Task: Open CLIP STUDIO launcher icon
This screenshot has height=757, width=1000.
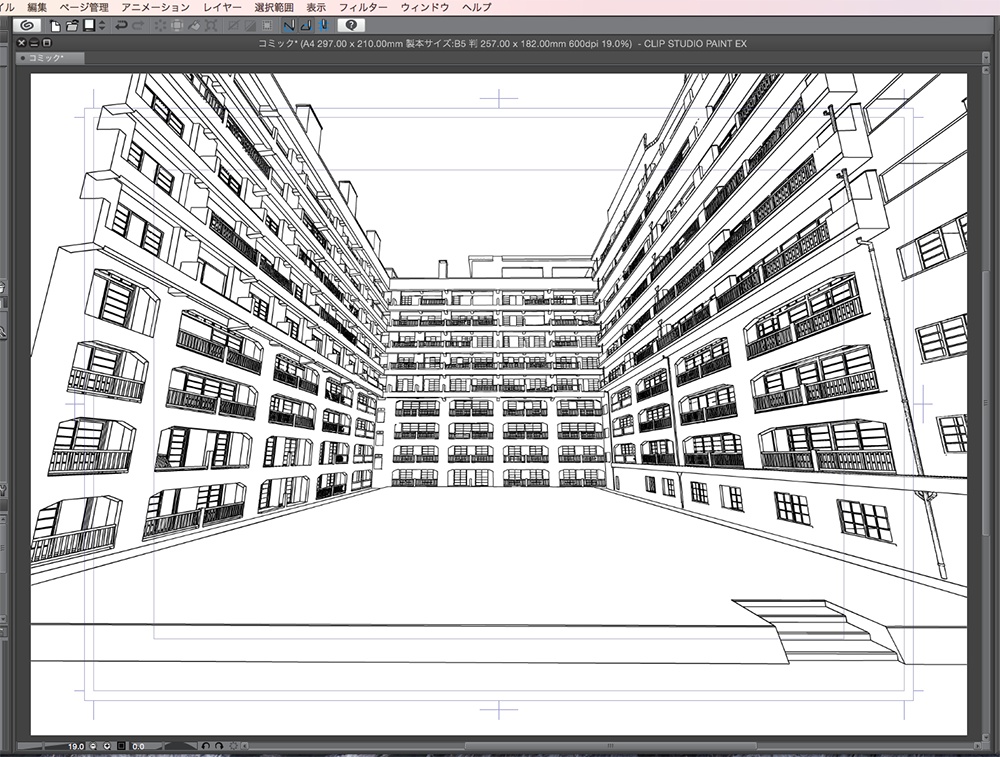Action: click(27, 26)
